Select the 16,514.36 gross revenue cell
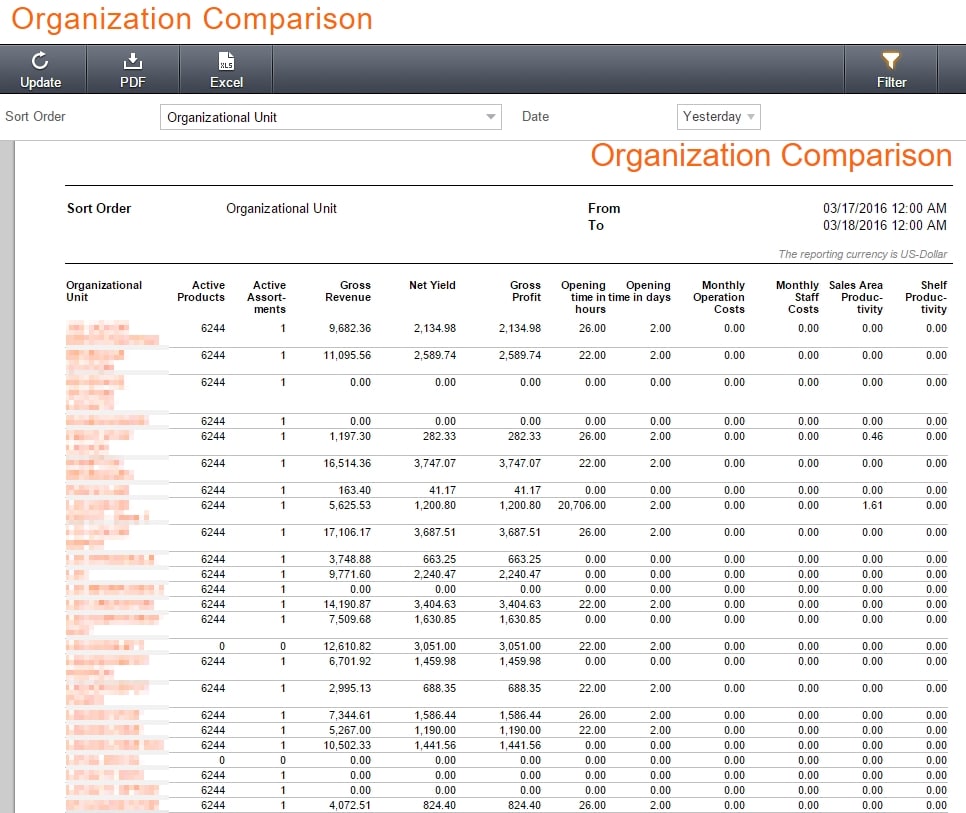Screen dimensions: 966x813 pos(347,463)
